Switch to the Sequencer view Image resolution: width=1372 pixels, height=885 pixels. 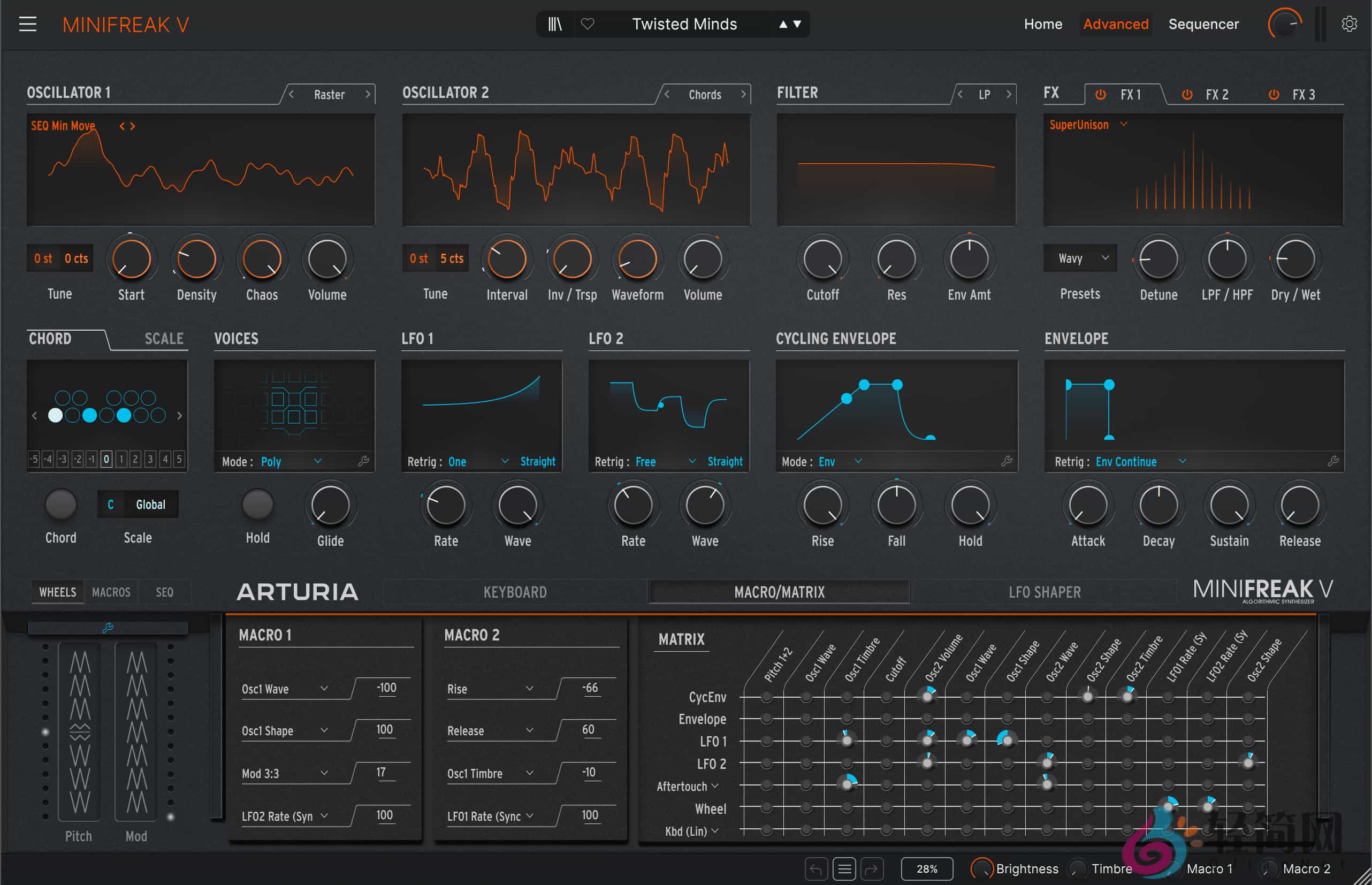1203,24
